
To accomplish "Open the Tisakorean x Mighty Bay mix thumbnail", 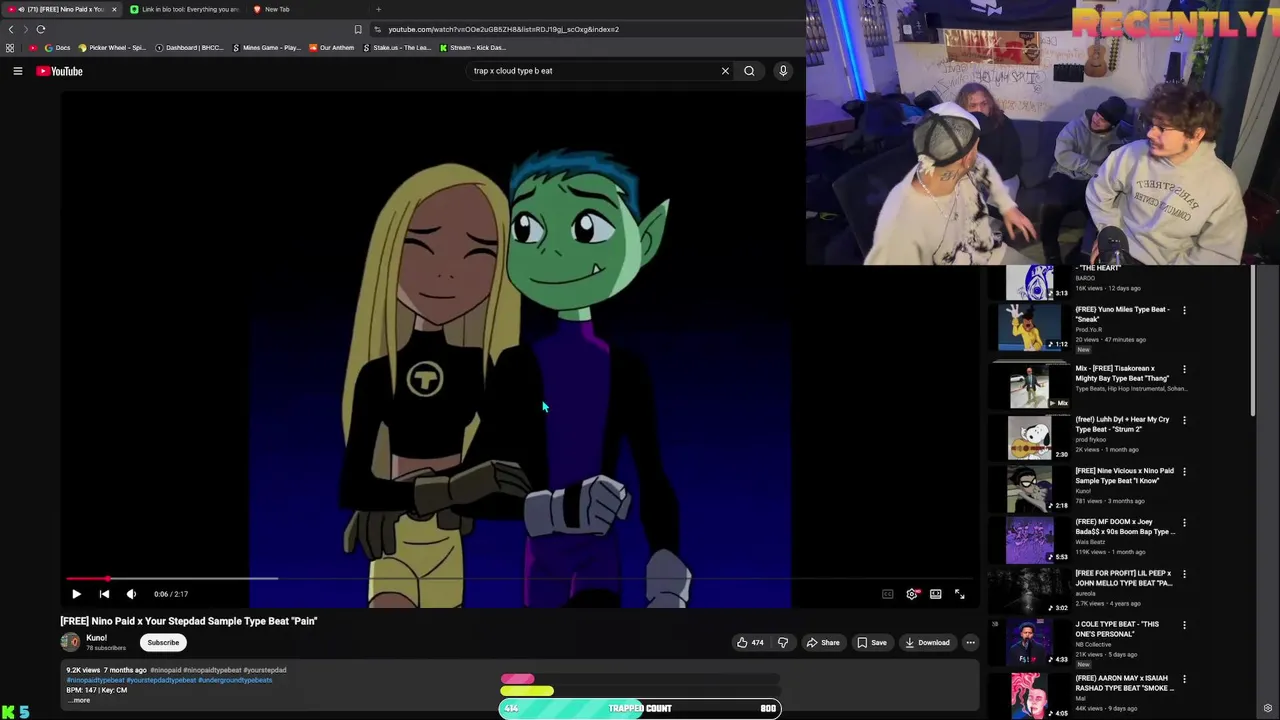I will pos(1029,386).
